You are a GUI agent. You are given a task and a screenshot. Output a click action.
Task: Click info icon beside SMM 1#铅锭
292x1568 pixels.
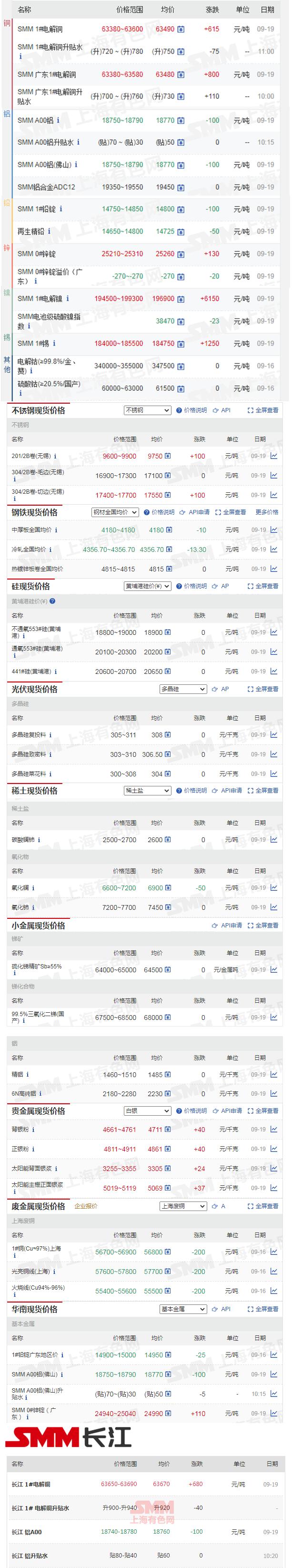click(x=61, y=209)
